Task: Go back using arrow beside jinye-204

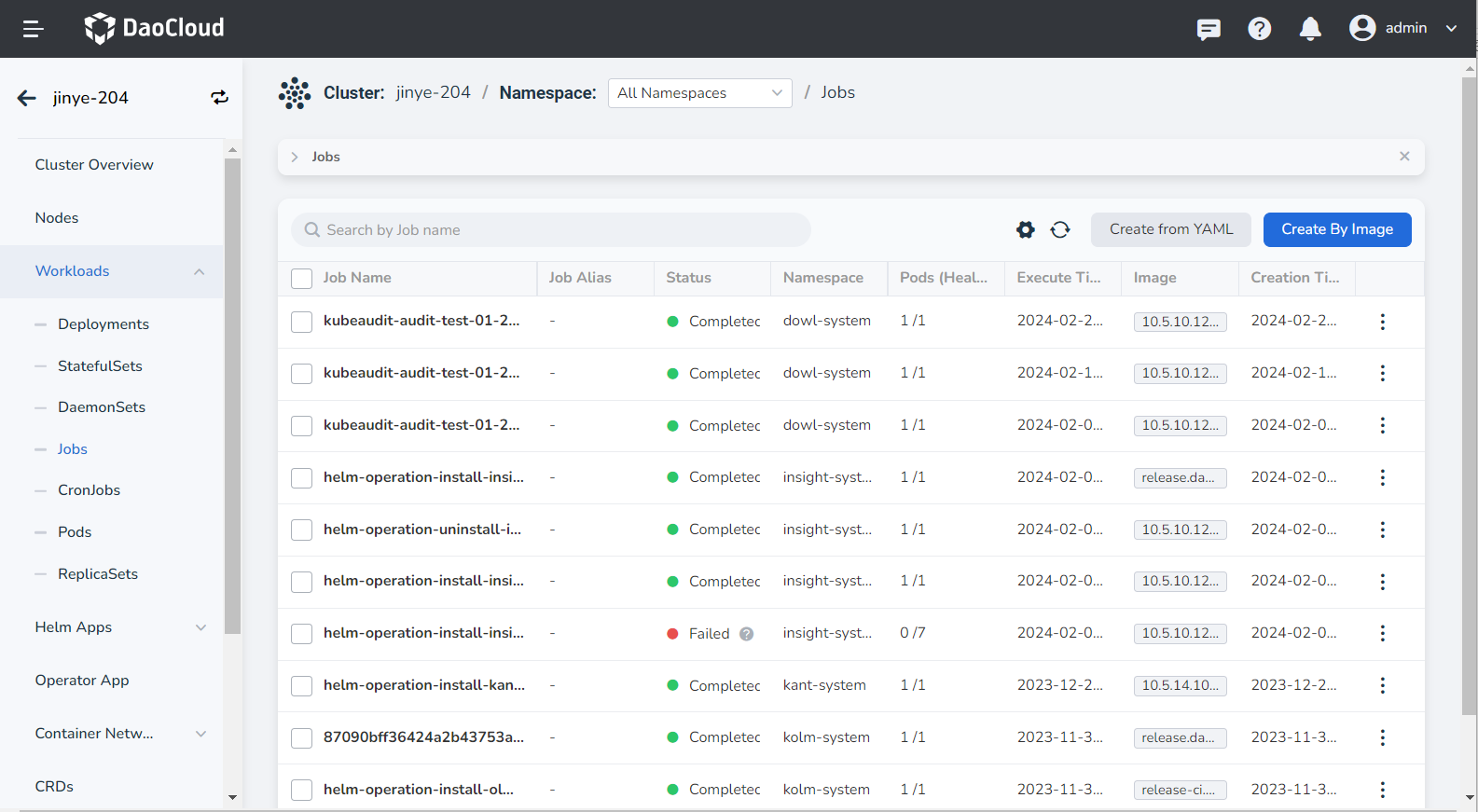Action: pyautogui.click(x=27, y=98)
